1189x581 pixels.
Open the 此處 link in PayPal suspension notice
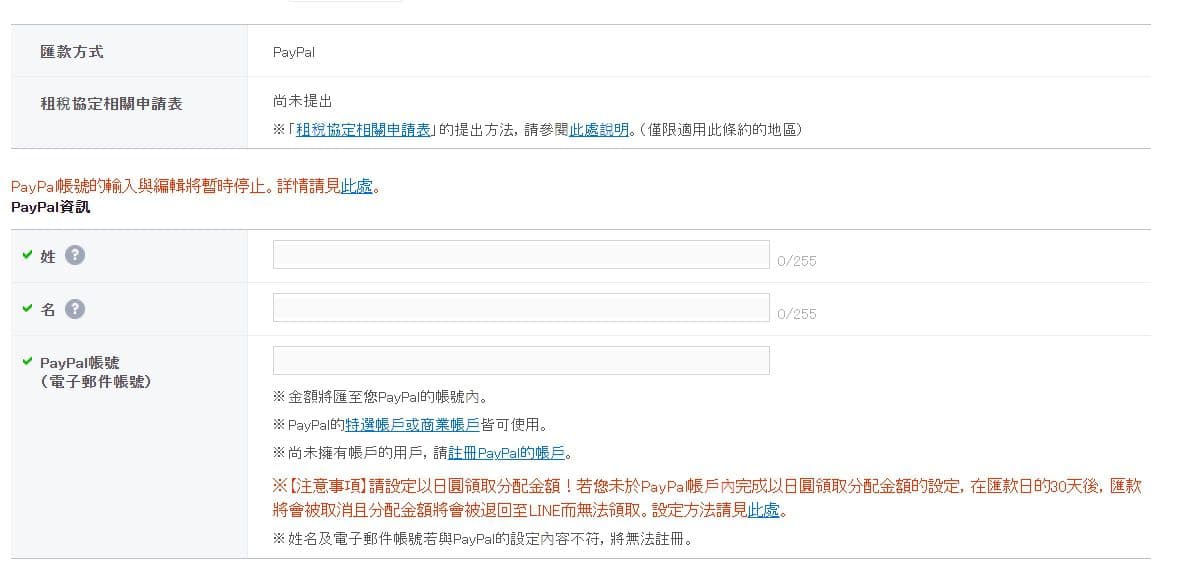356,187
